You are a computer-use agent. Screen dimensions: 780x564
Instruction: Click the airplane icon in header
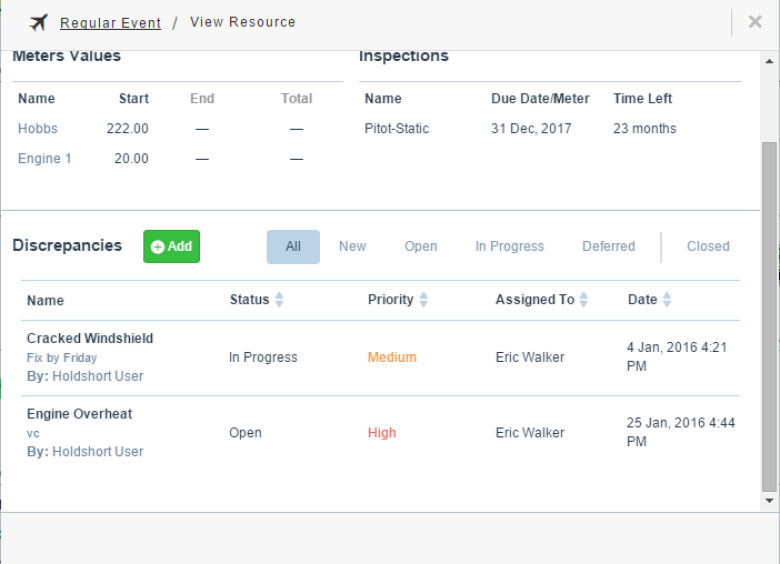click(x=39, y=22)
